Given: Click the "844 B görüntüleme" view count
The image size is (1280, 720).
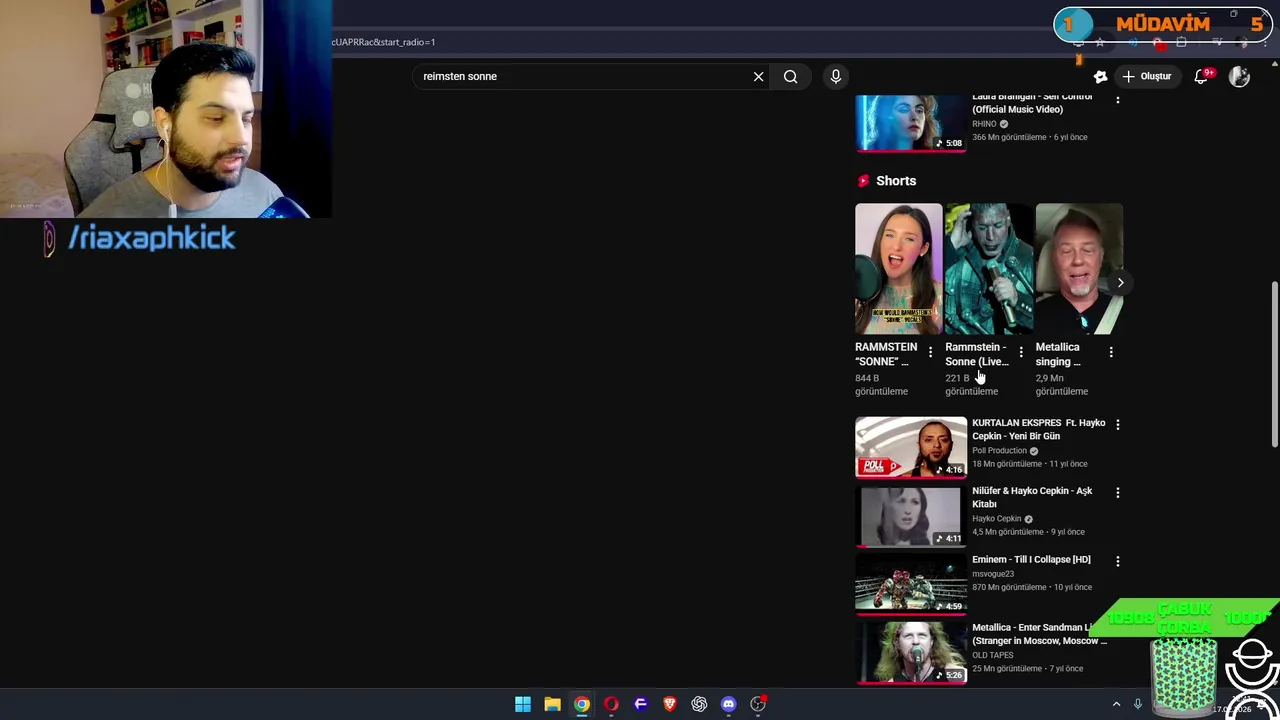Looking at the screenshot, I should coord(881,385).
